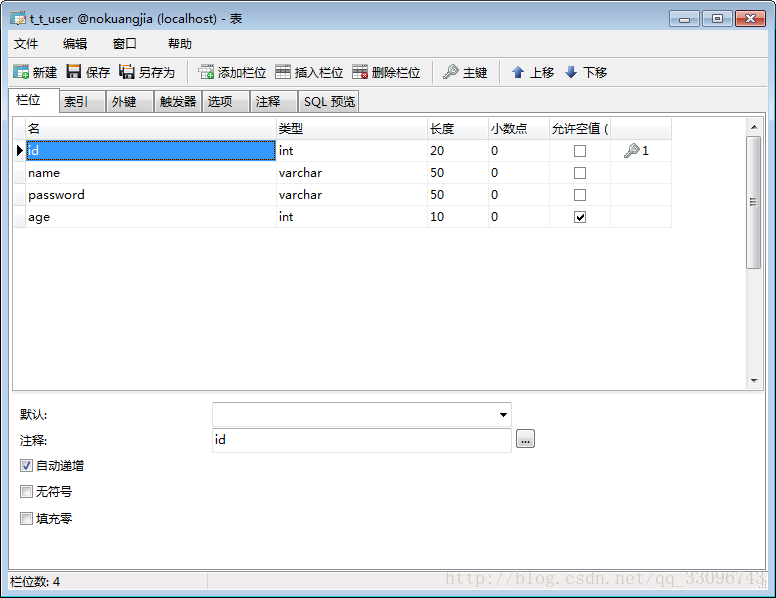This screenshot has height=598, width=776.
Task: Maximize the table designer window
Action: point(718,19)
